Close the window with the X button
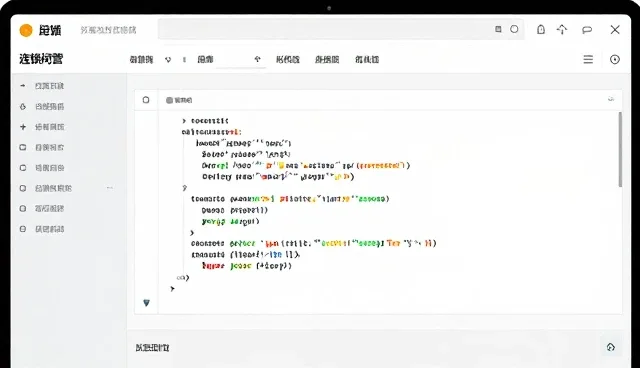Screen dimensions: 640x368 [x=615, y=29]
